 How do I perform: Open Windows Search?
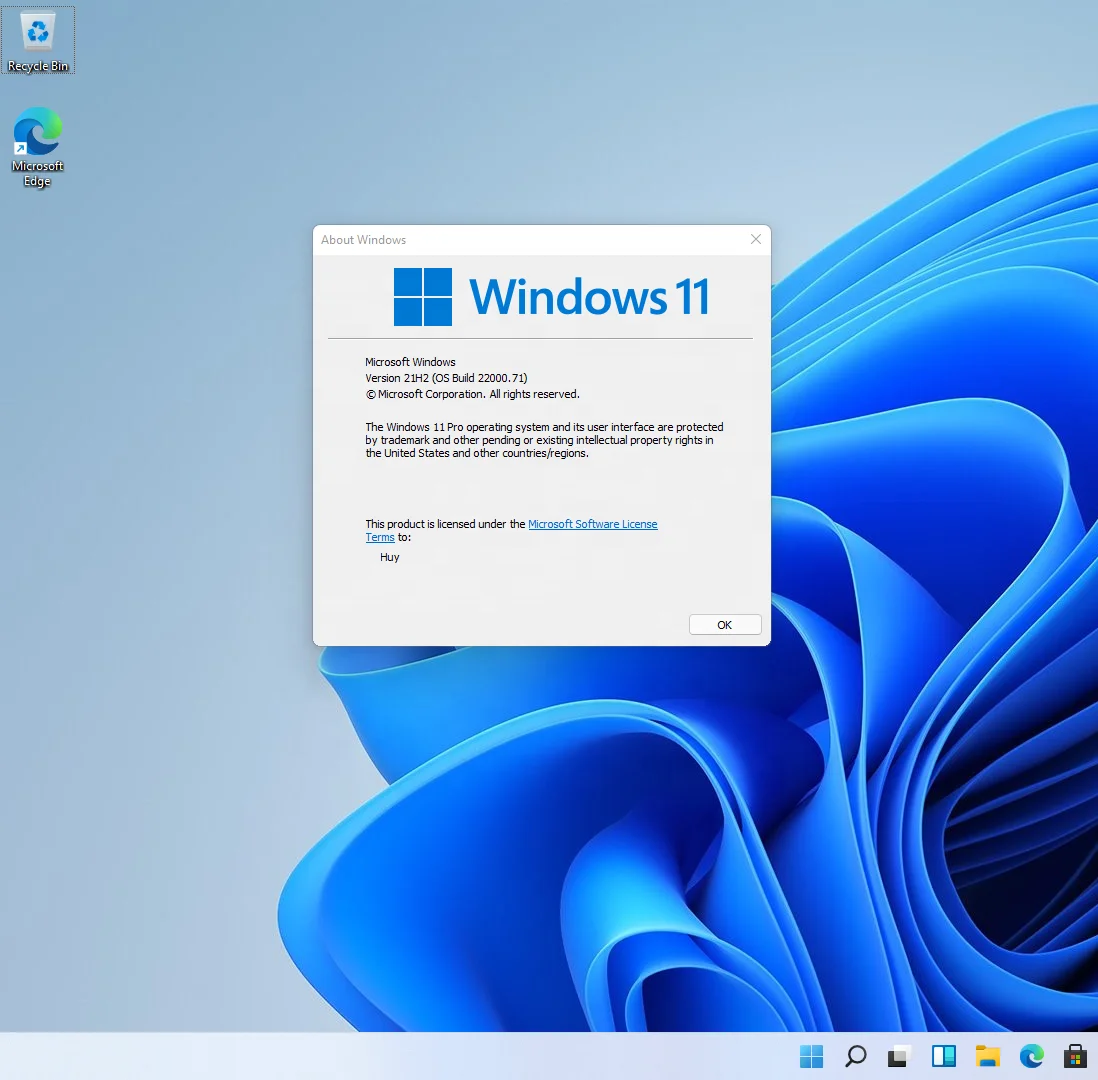pos(855,1056)
